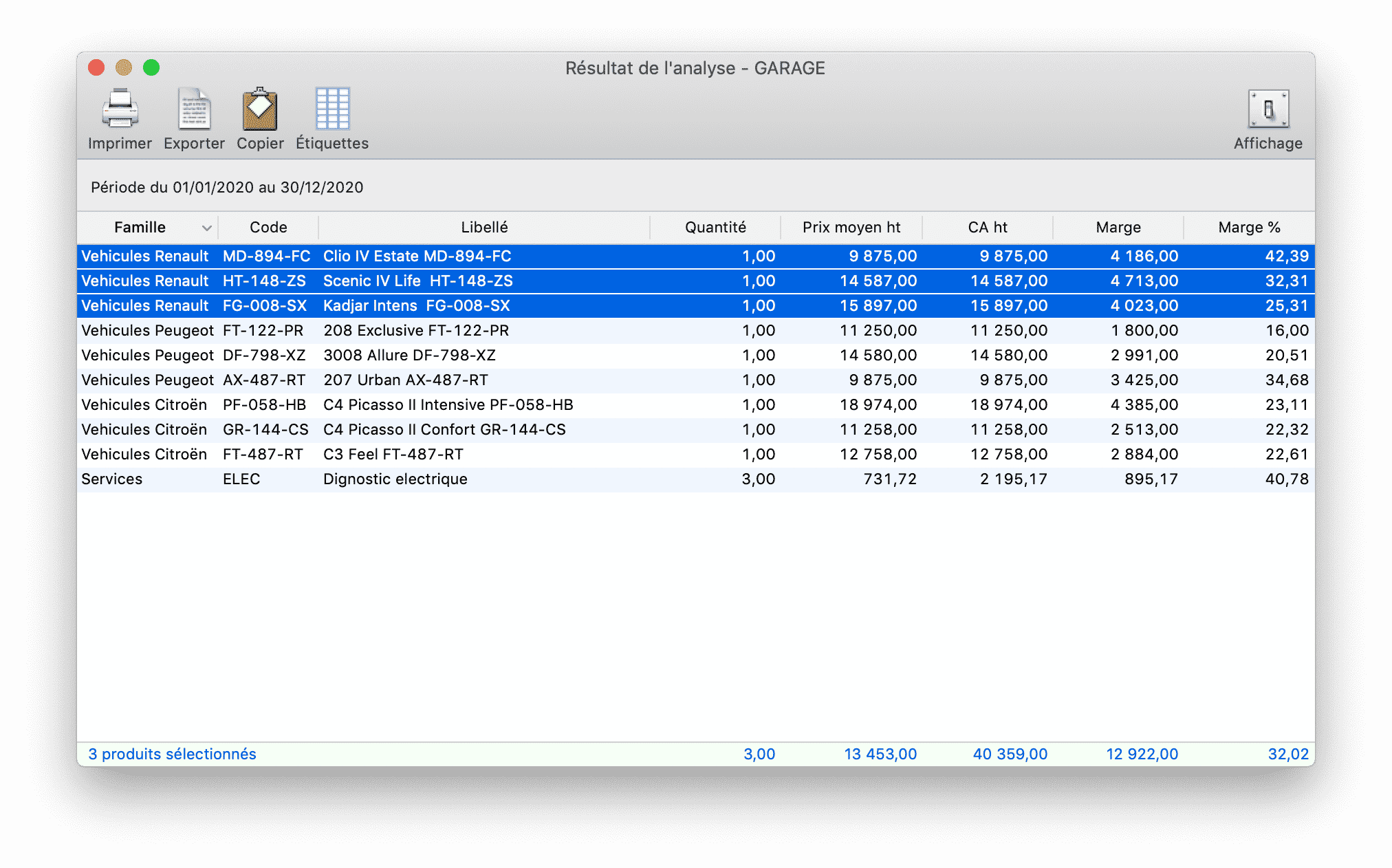Open the Étiquettes labels grid icon
Image resolution: width=1392 pixels, height=868 pixels.
(x=332, y=109)
